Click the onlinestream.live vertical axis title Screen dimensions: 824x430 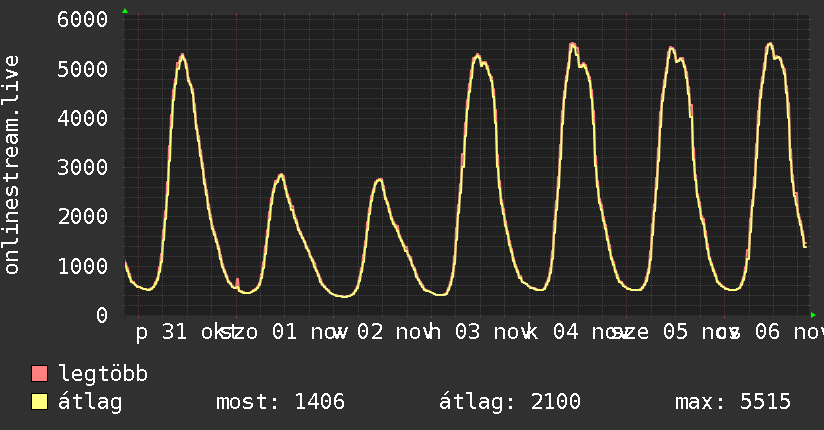pos(11,165)
